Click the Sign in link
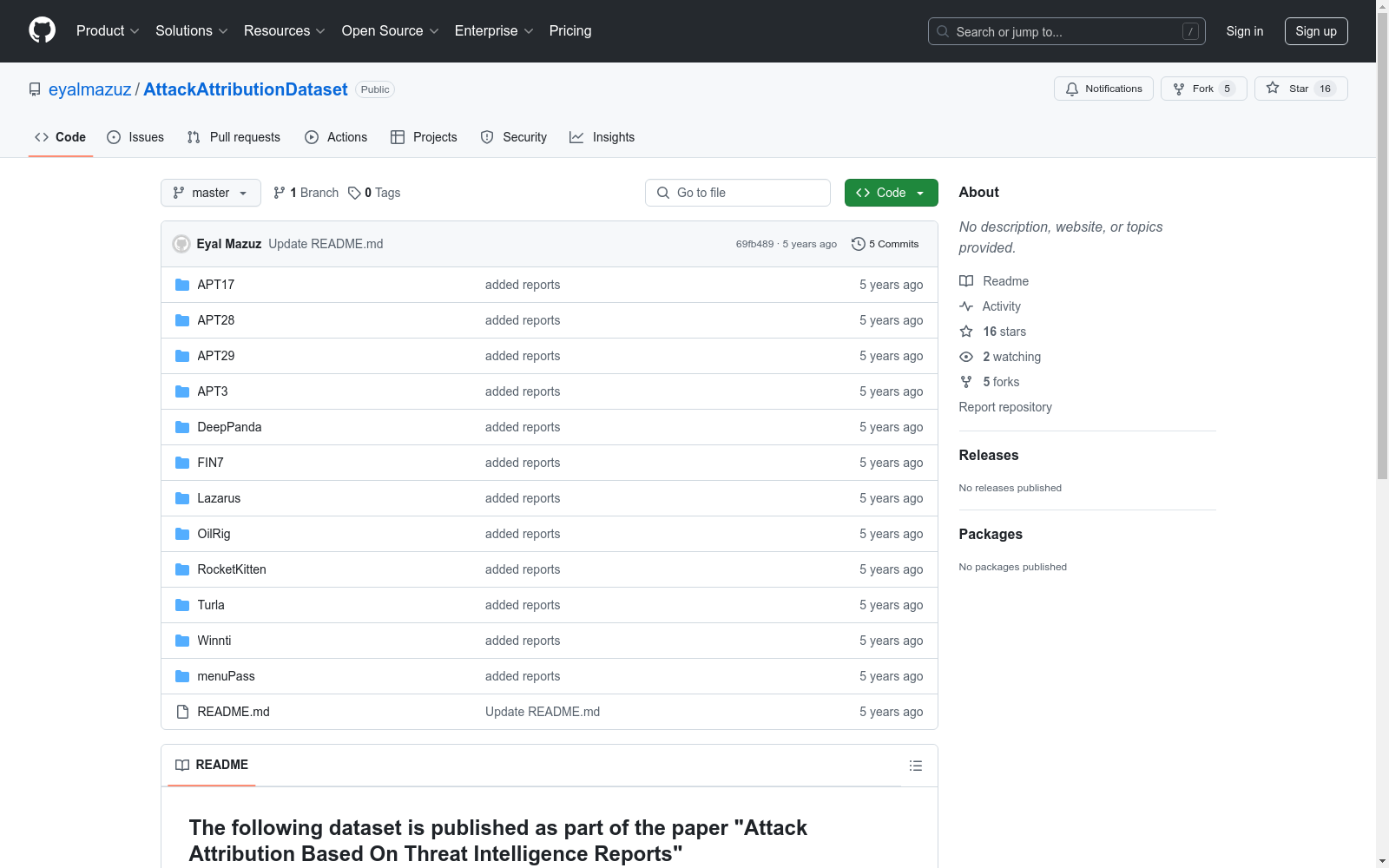Viewport: 1389px width, 868px height. pos(1245,31)
